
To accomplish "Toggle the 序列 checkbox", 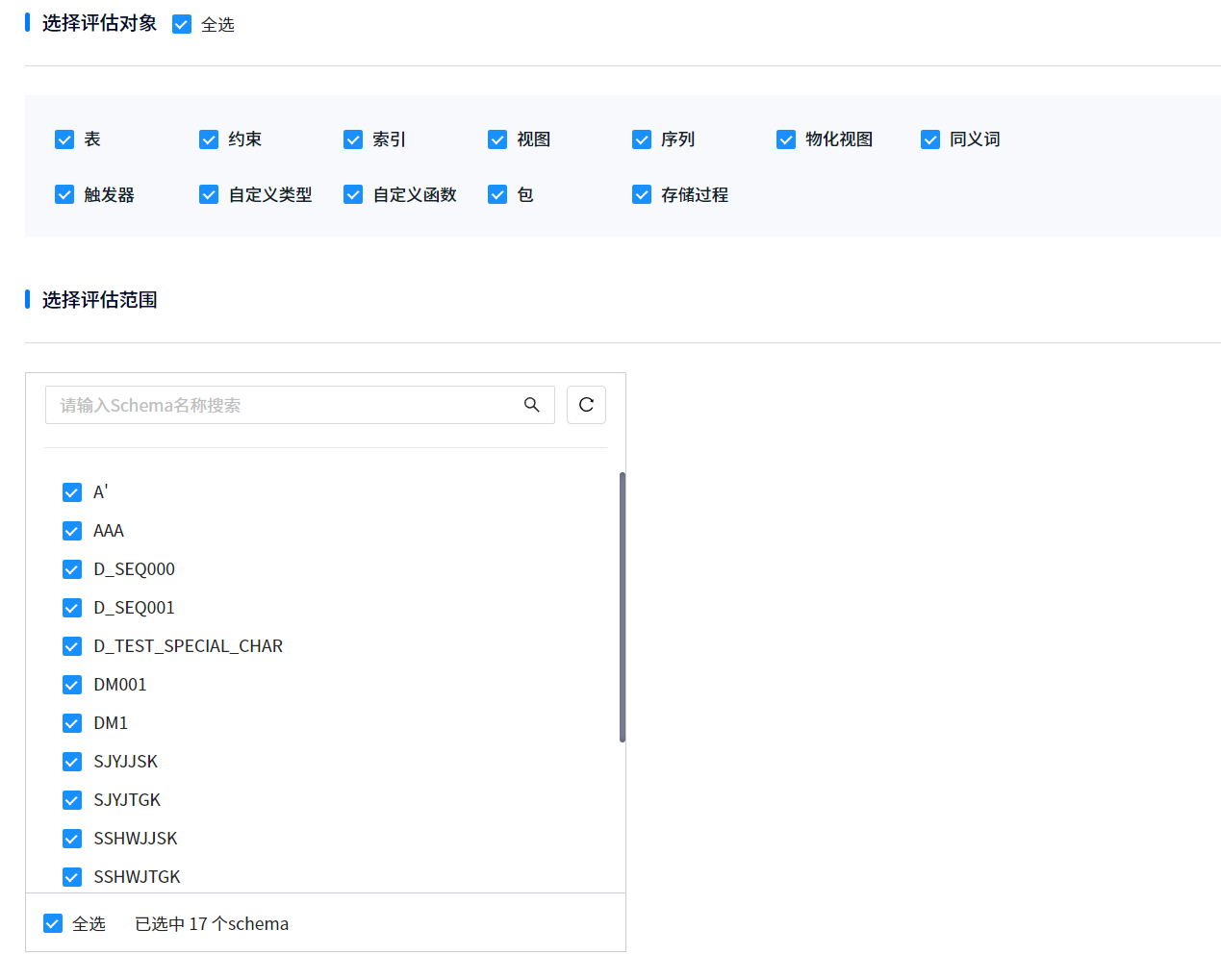I will [642, 139].
